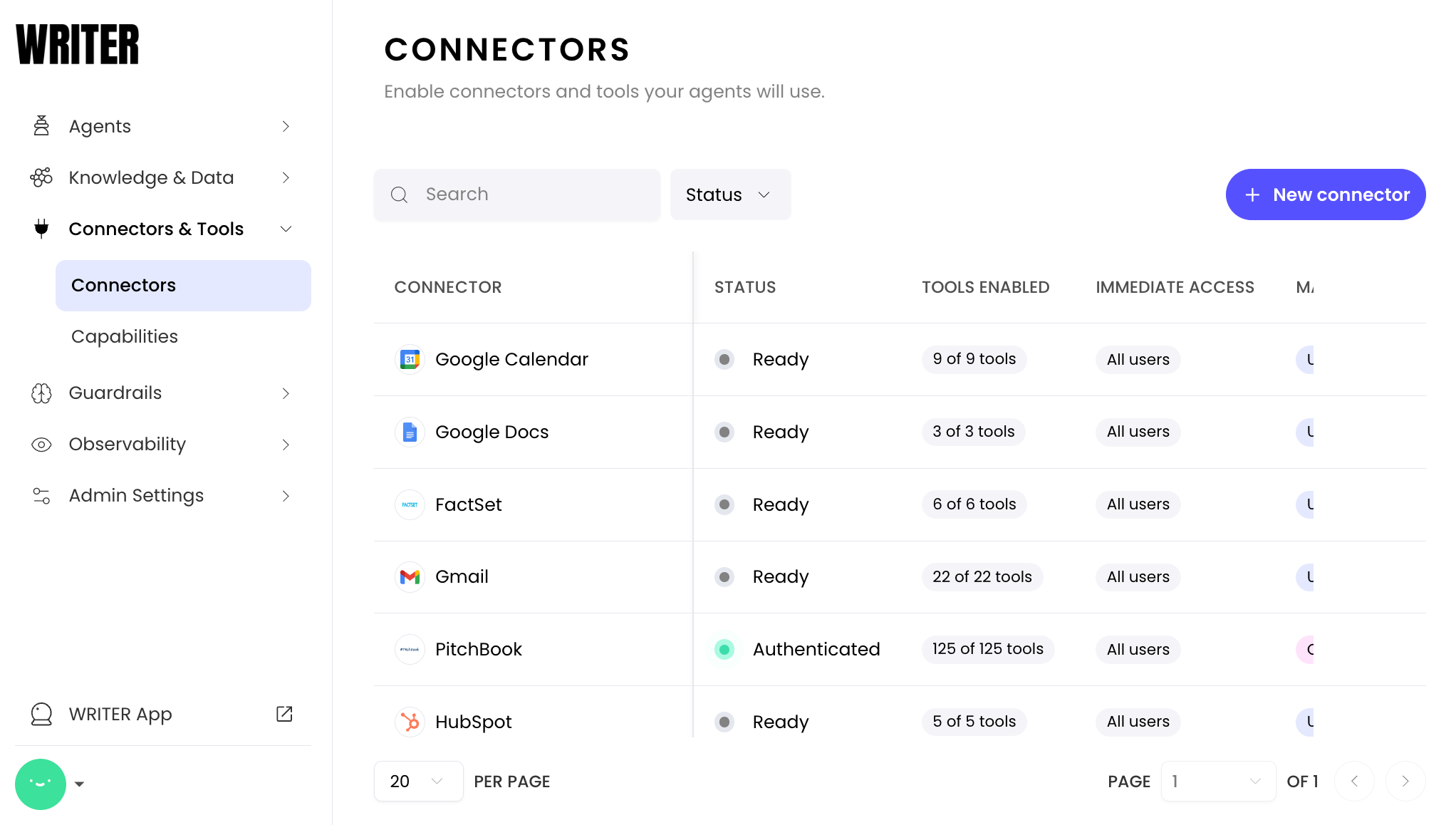Click the Gmail envelope icon
This screenshot has width=1456, height=825.
pos(410,577)
